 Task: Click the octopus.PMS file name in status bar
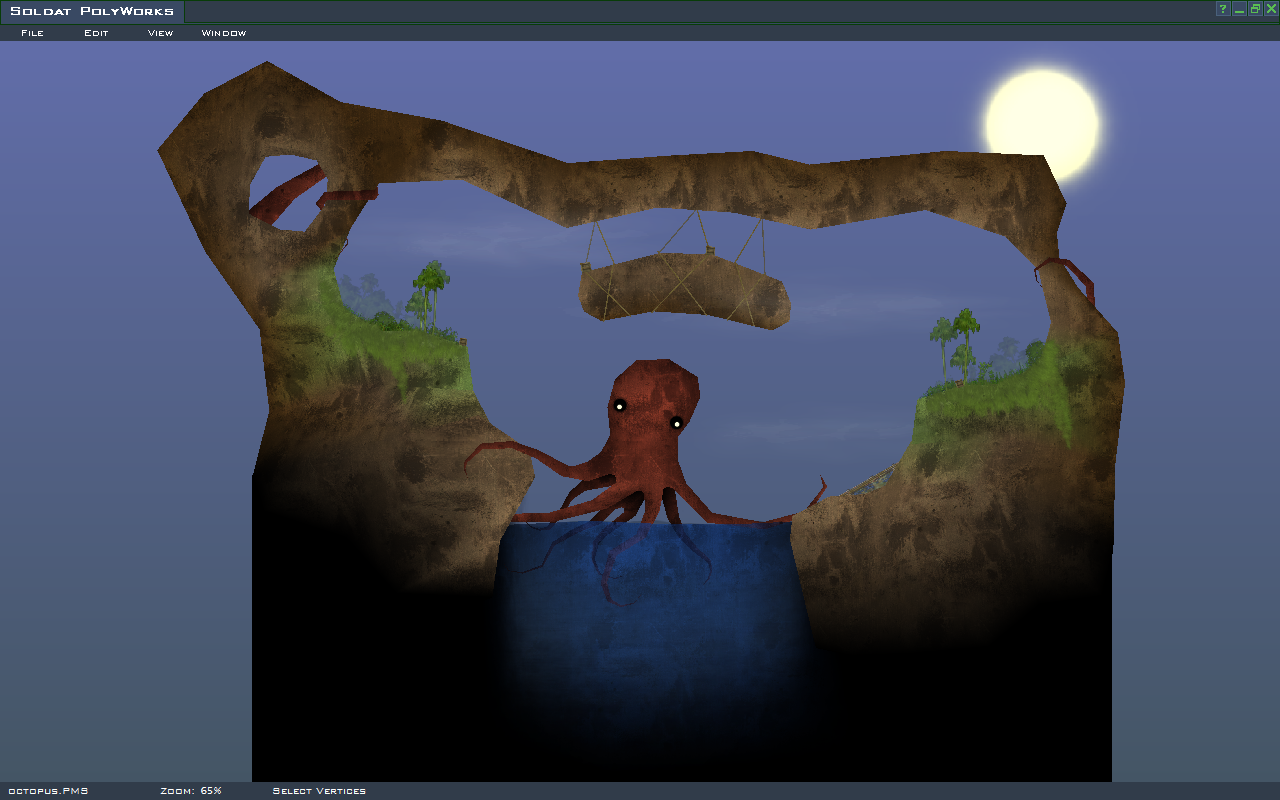[48, 791]
